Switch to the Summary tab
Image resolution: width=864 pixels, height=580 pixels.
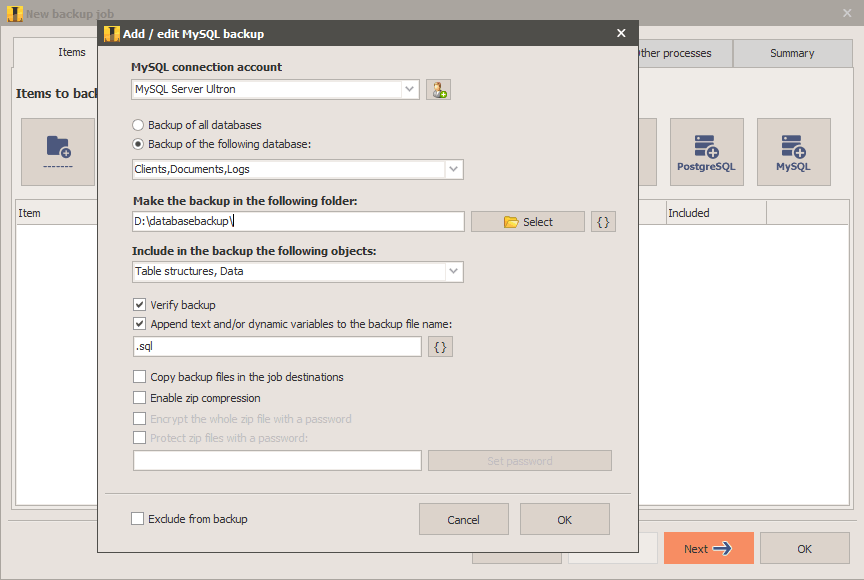[x=791, y=54]
